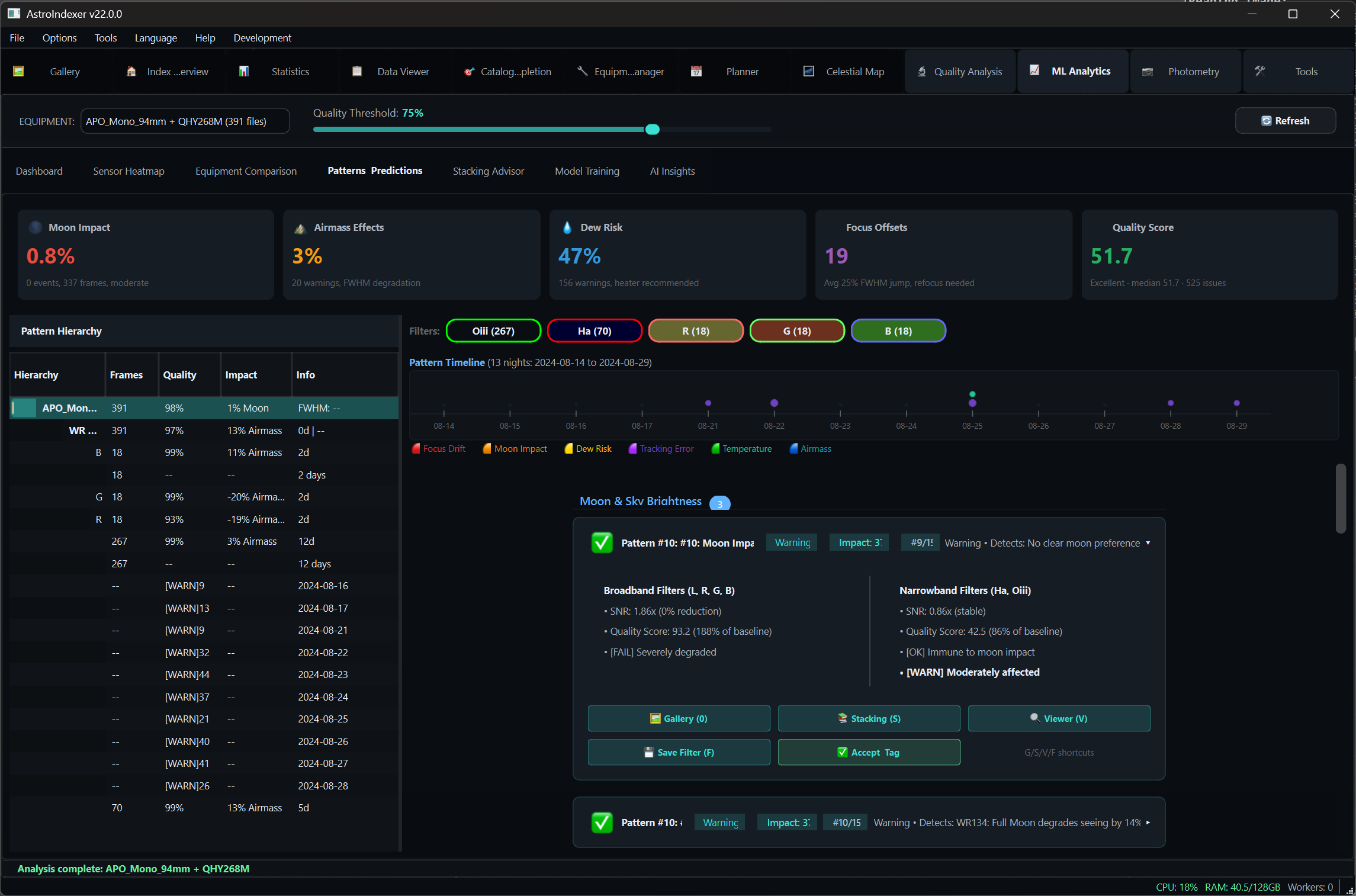Click the Quality Analysis microscope icon
This screenshot has height=896, width=1356.
921,71
